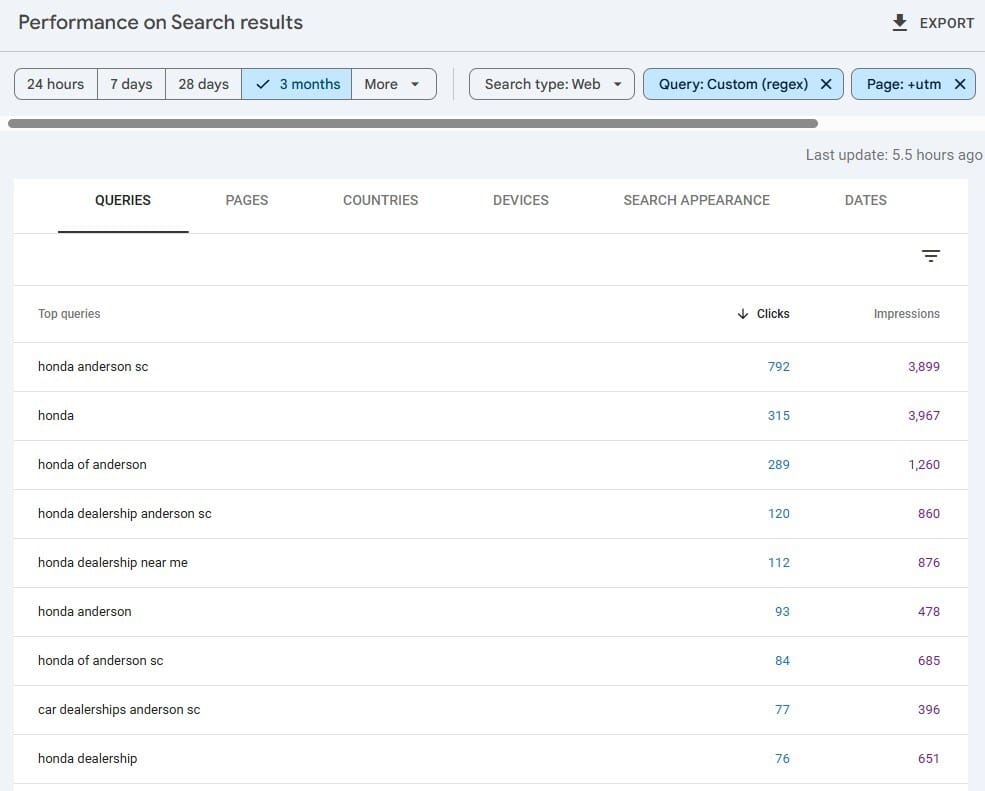Switch to the QUERIES tab
Viewport: 985px width, 791px height.
122,200
